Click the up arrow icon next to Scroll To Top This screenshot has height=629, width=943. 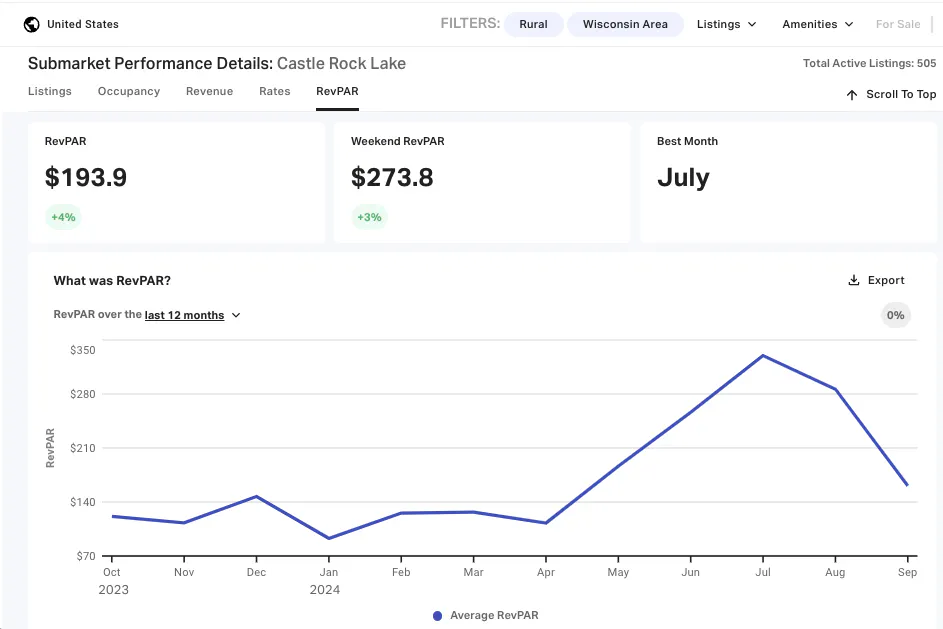tap(852, 95)
